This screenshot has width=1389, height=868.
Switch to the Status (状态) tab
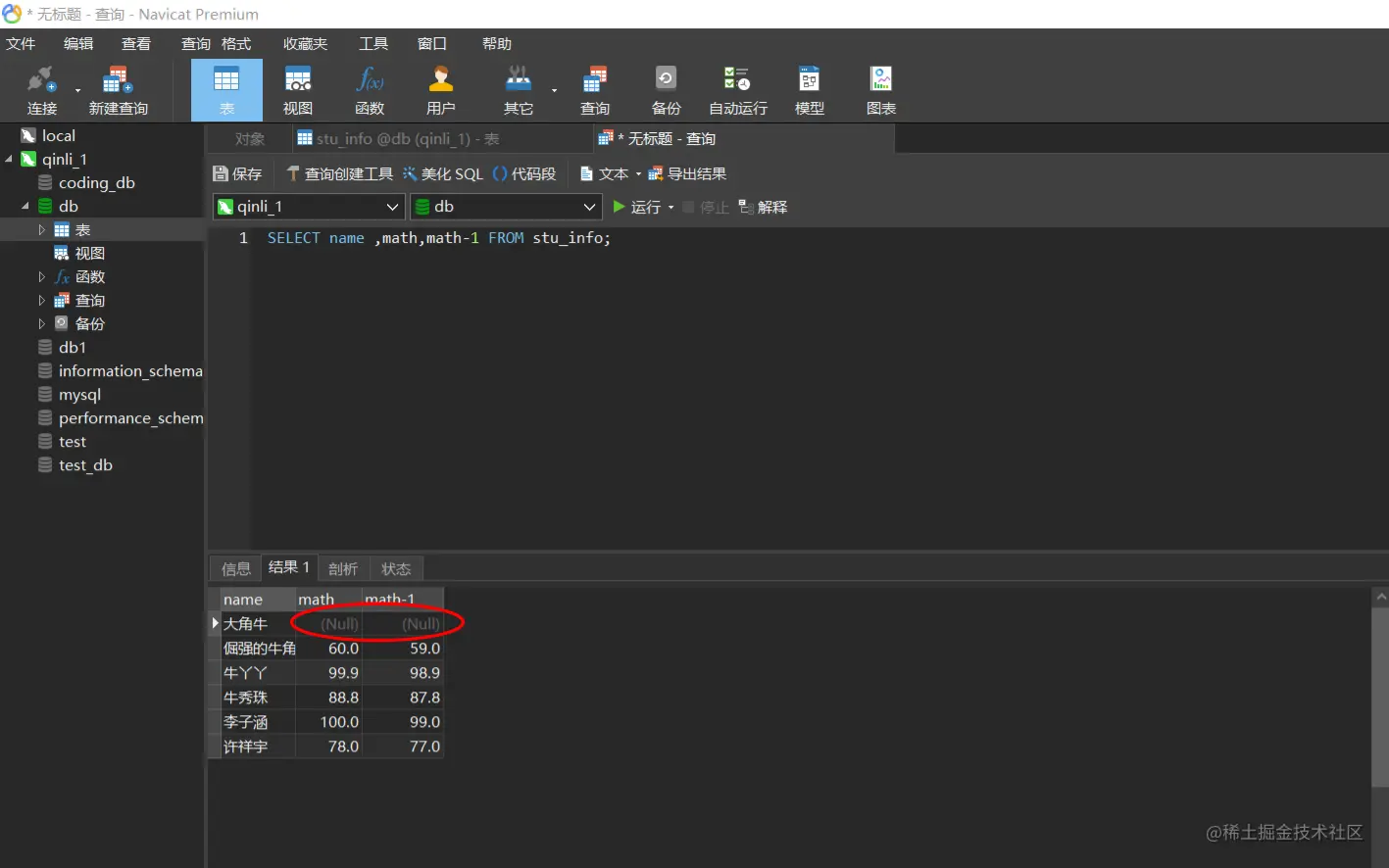(396, 568)
